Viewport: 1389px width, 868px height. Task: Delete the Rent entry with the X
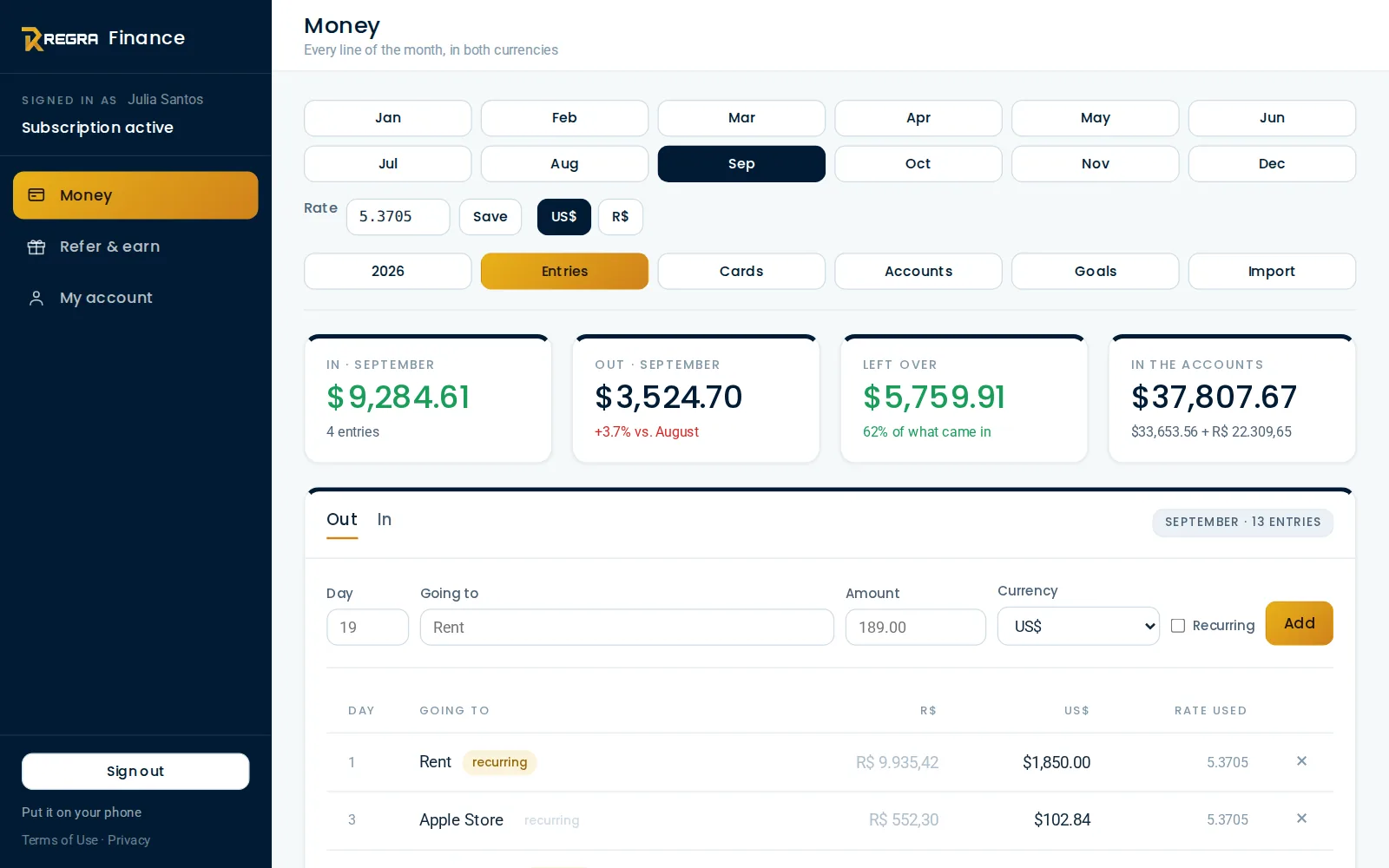point(1301,761)
